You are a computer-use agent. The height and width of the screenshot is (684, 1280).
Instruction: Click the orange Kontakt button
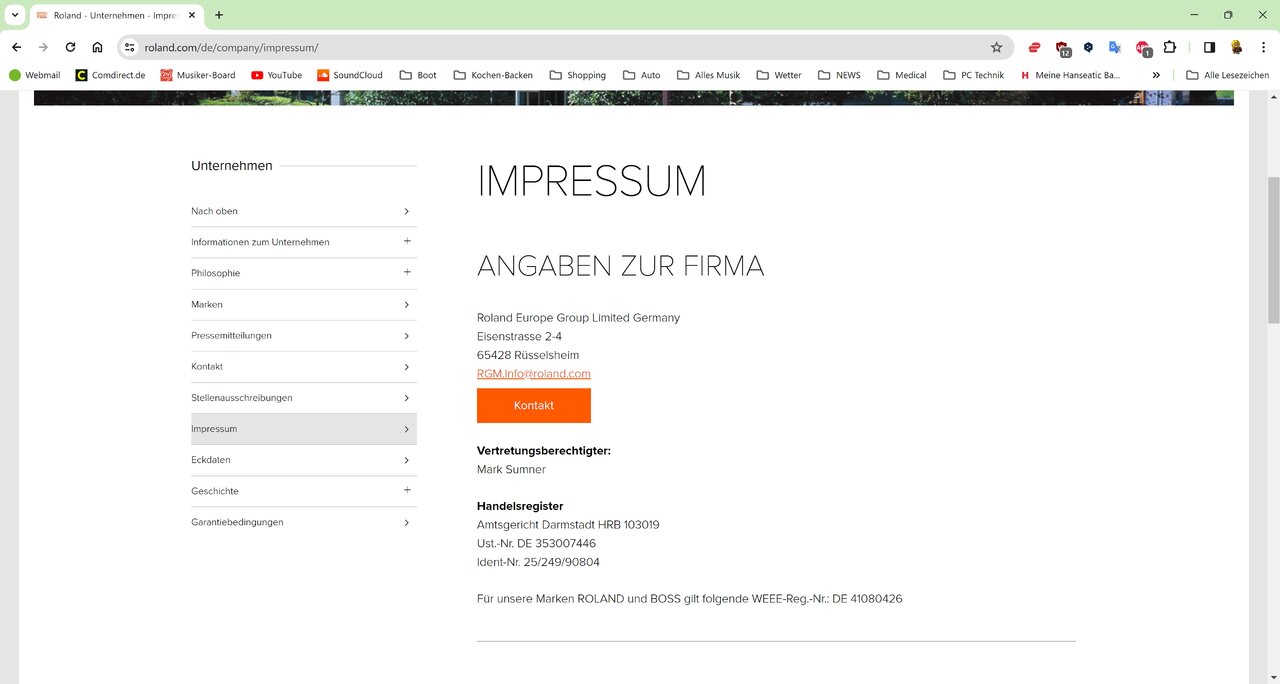[x=534, y=405]
